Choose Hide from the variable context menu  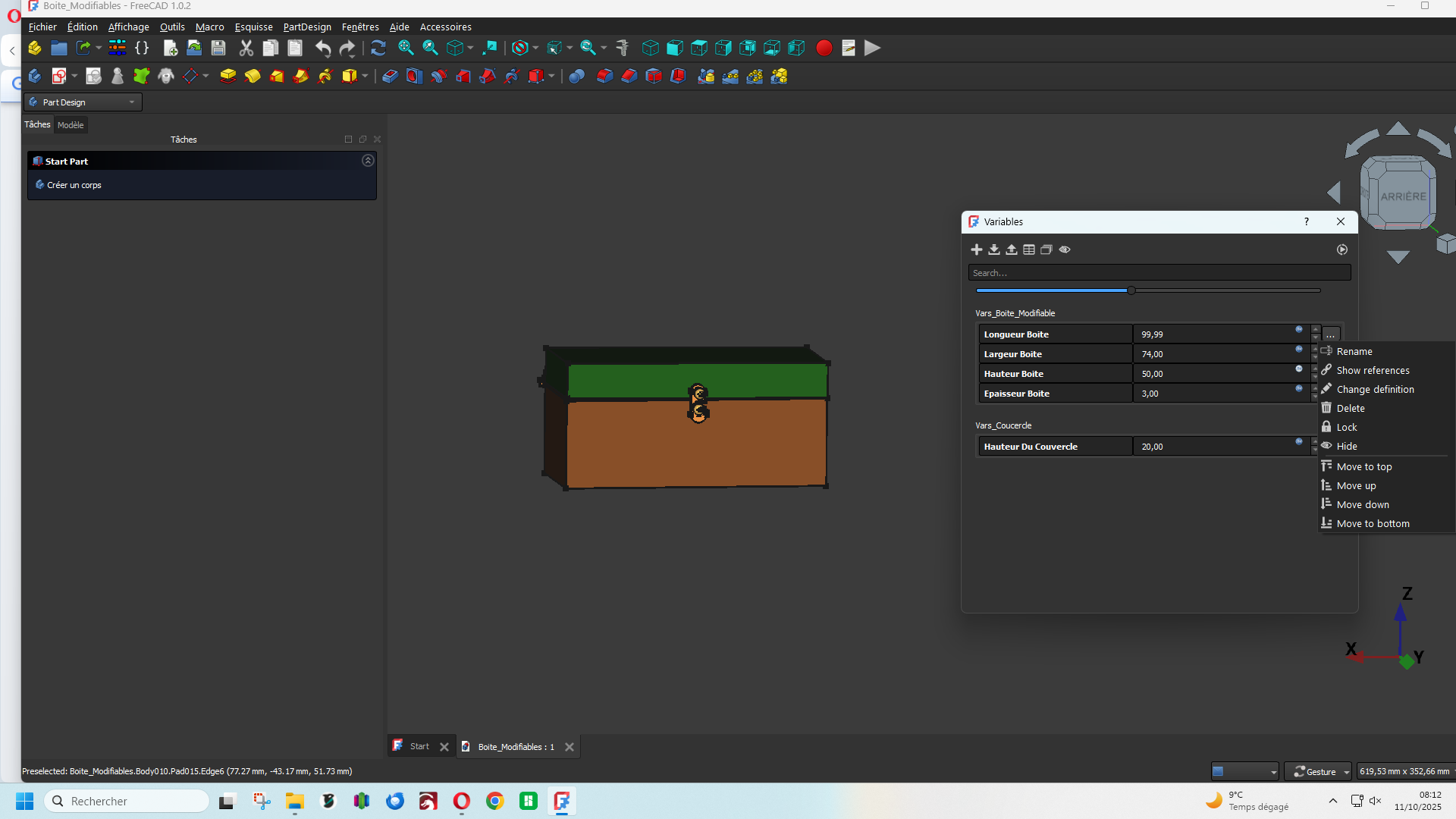(1347, 447)
